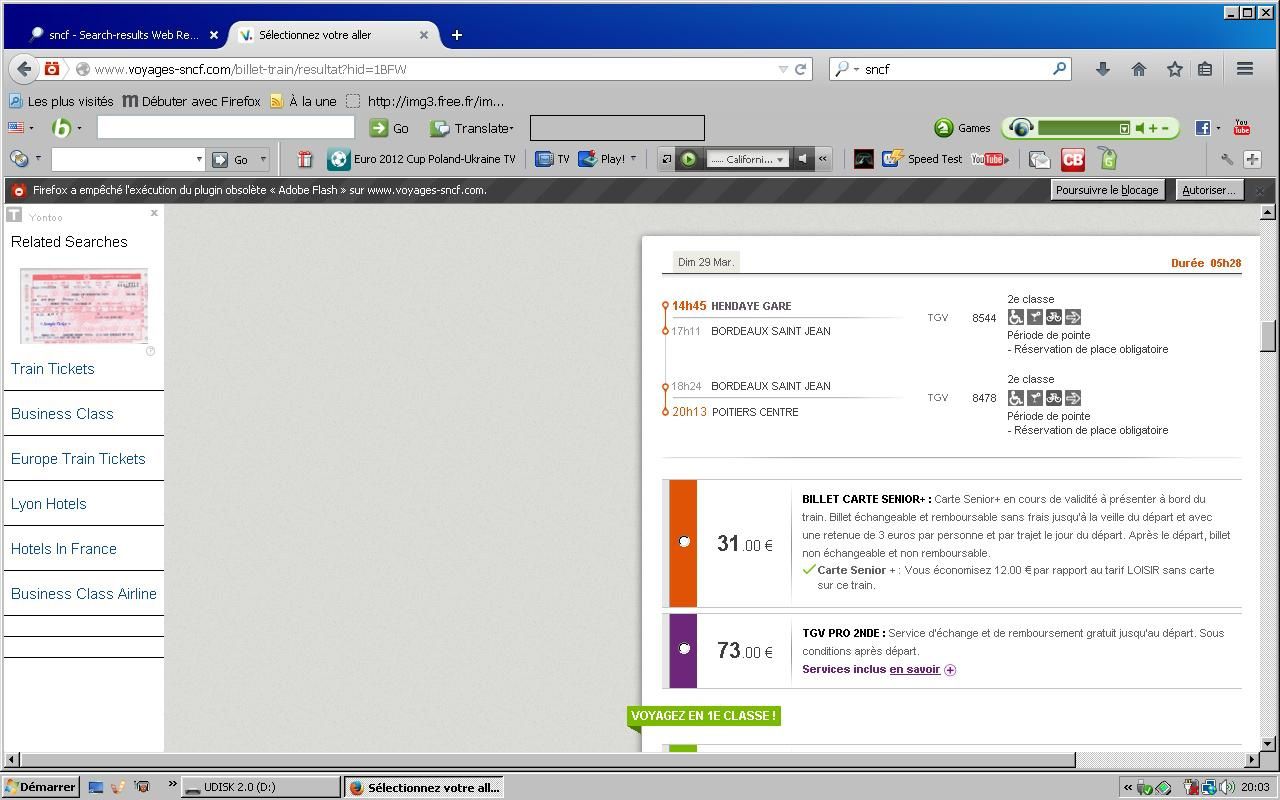
Task: Click Poursuivre le blocage button
Action: tap(1107, 190)
